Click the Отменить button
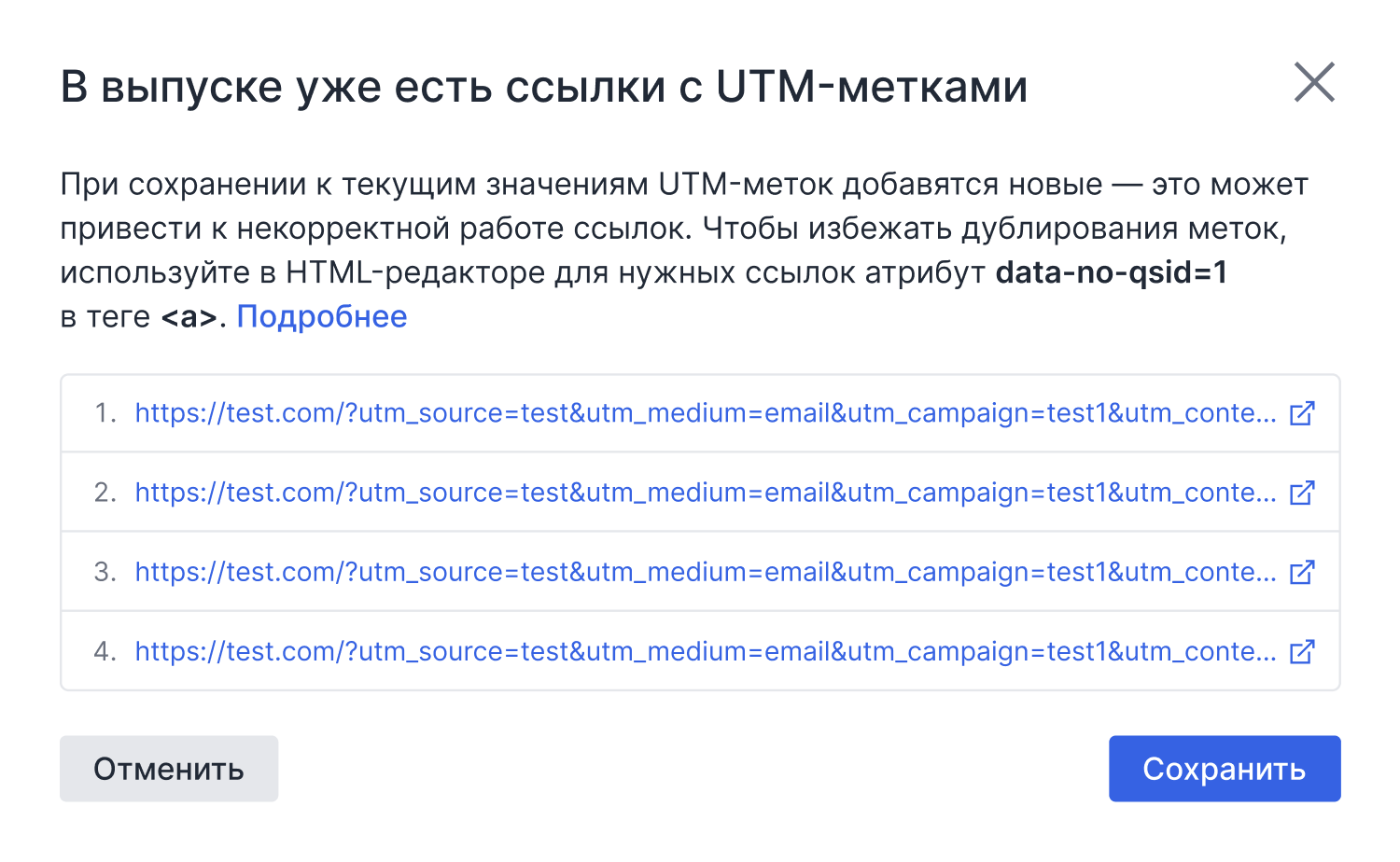The width and height of the screenshot is (1400, 862). click(168, 768)
